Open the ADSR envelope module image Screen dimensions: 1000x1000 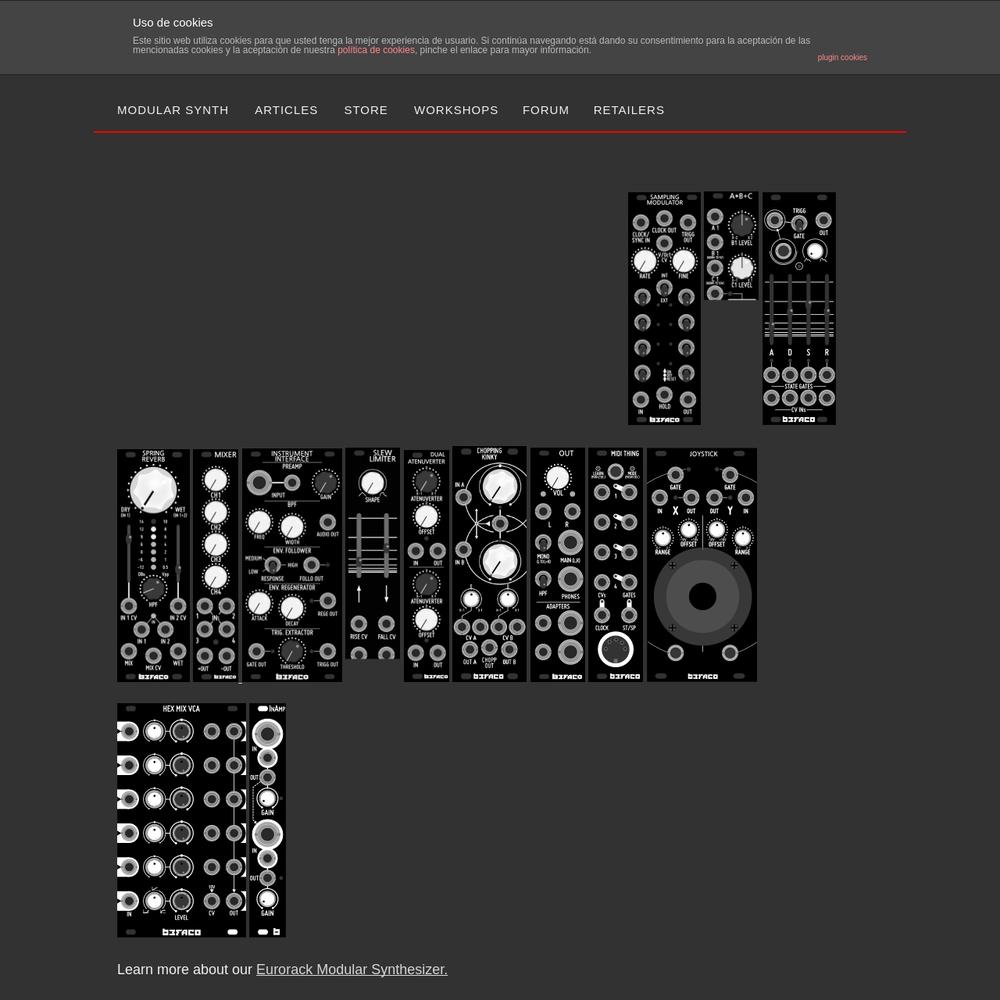coord(798,308)
